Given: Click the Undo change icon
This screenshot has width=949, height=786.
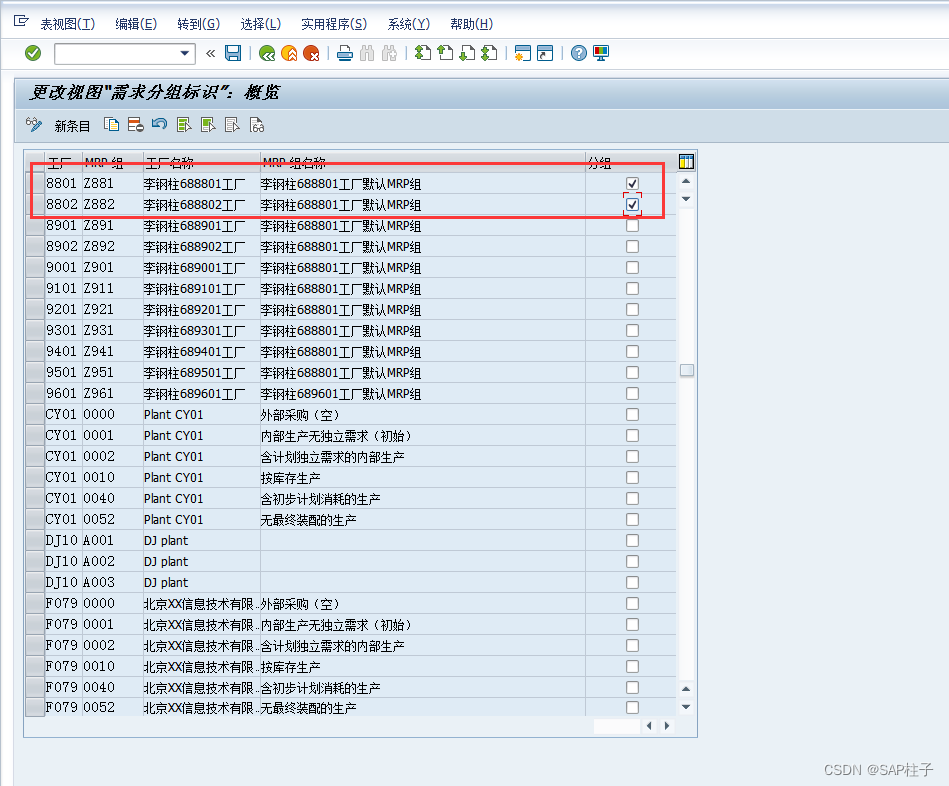Looking at the screenshot, I should point(160,125).
